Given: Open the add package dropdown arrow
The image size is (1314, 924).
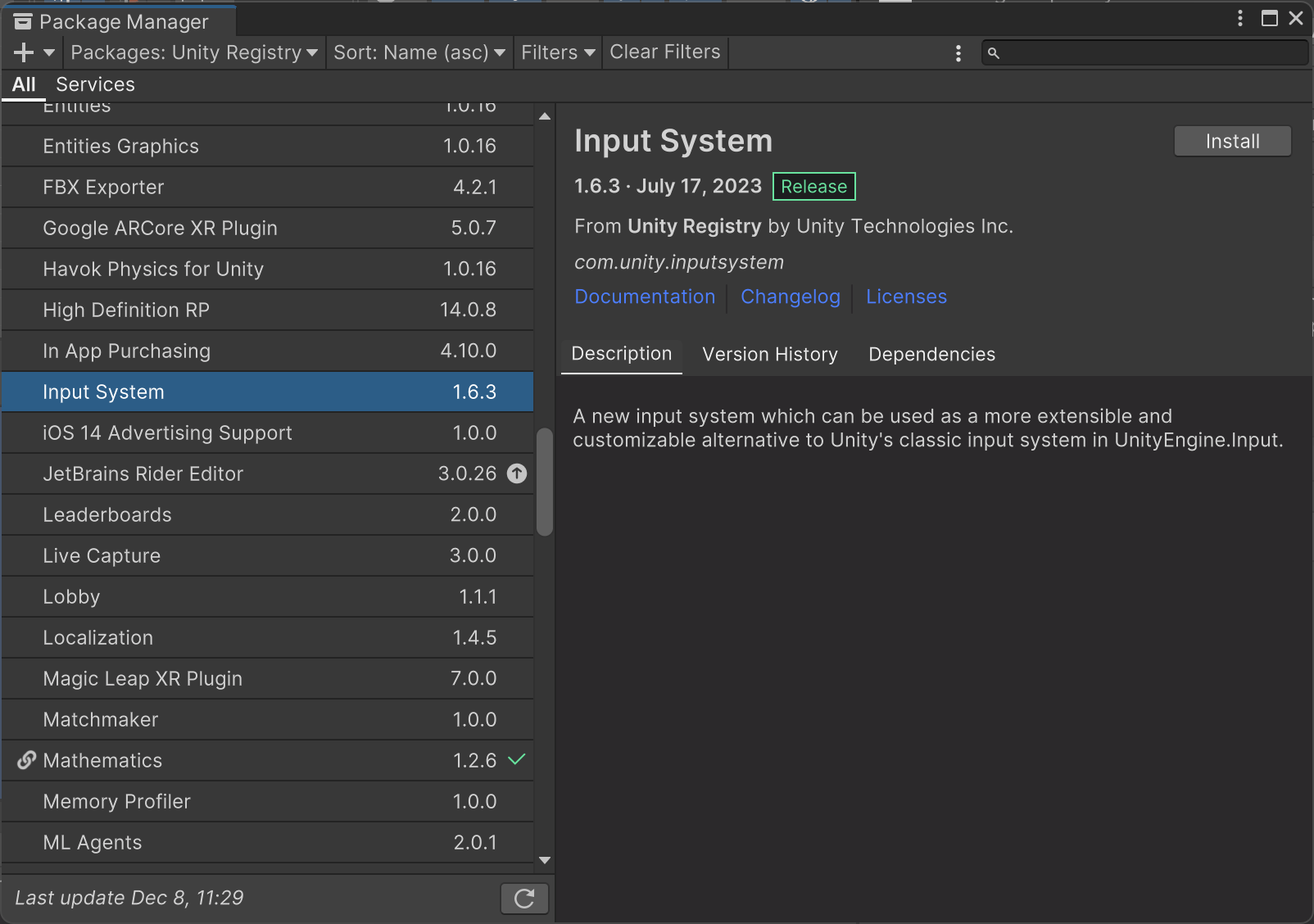Looking at the screenshot, I should pos(49,52).
